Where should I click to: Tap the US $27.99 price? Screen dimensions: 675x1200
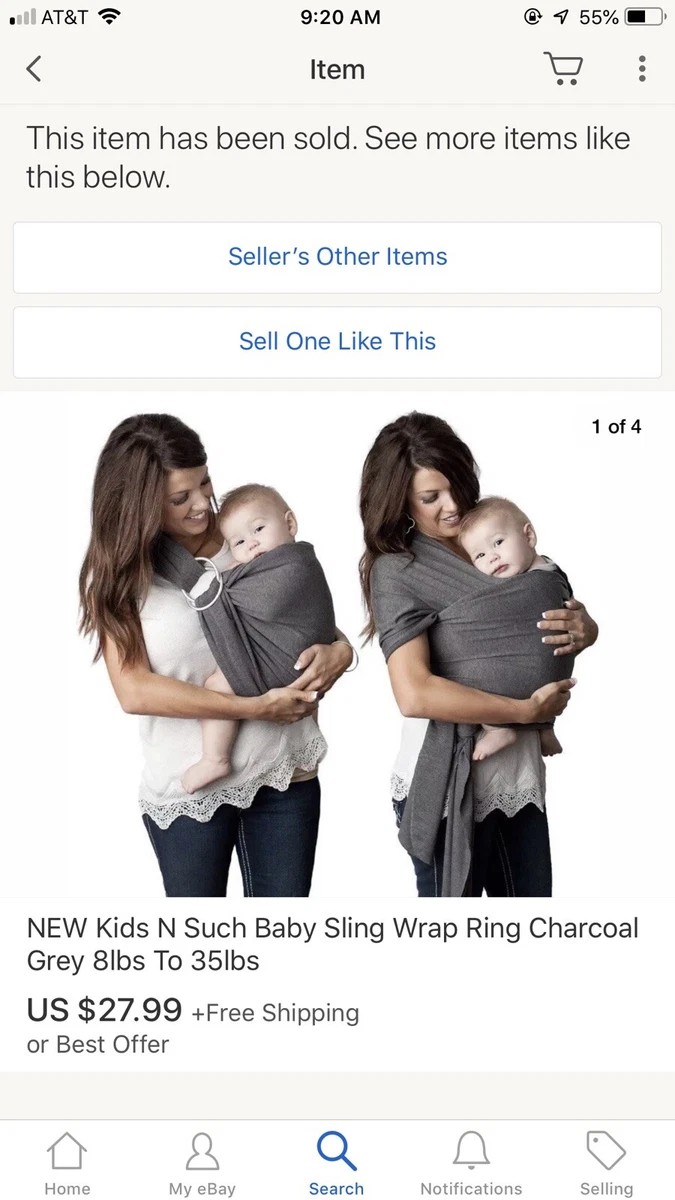pos(104,1009)
